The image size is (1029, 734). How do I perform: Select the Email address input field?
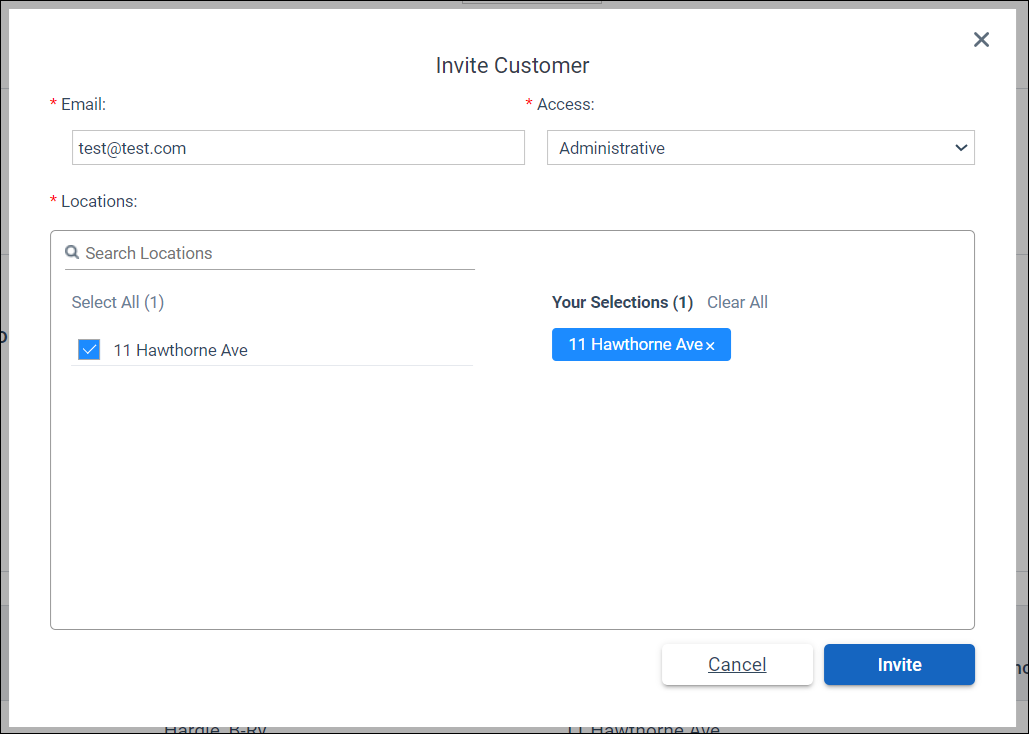[297, 147]
